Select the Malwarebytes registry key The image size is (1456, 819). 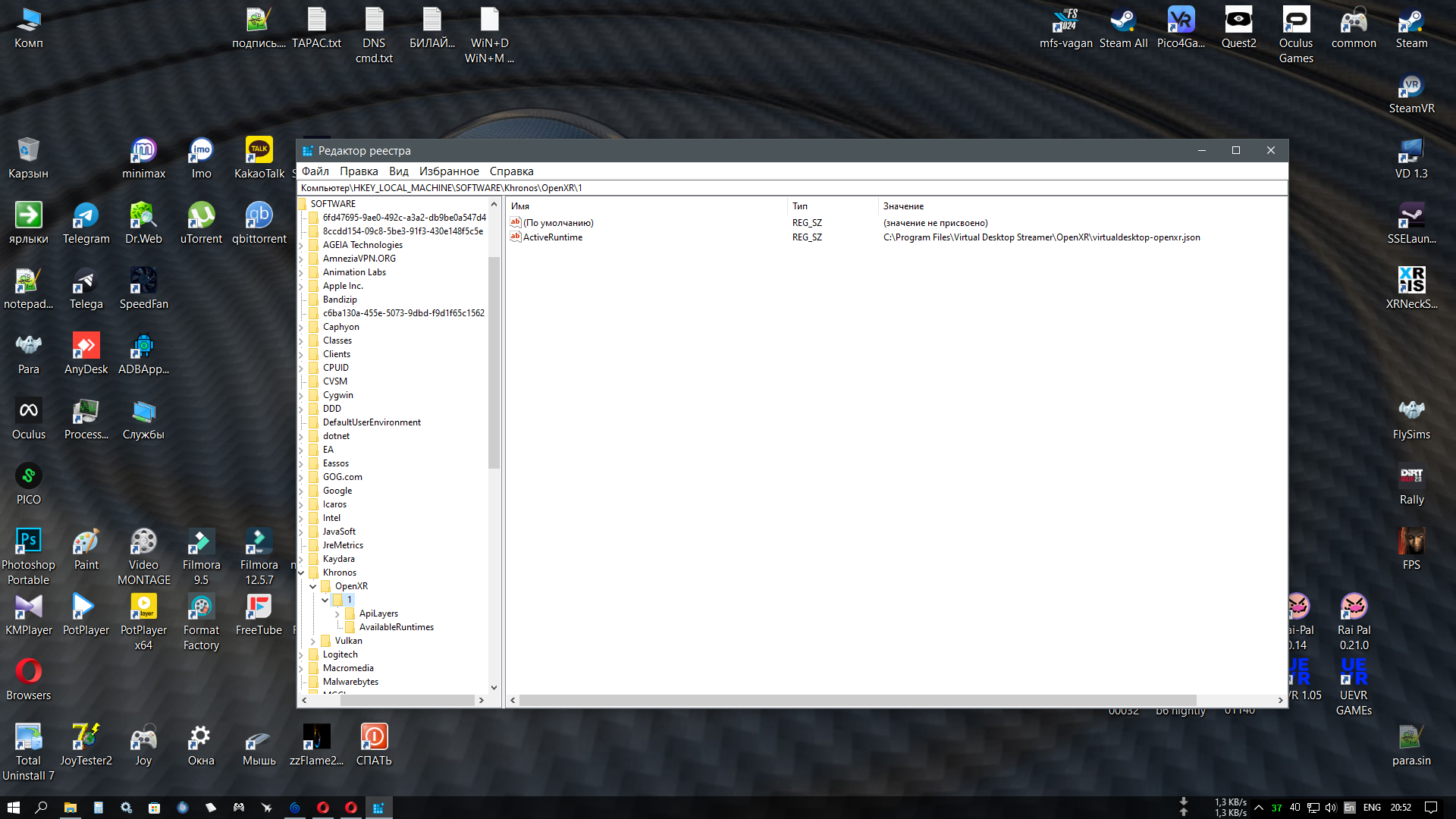coord(350,682)
